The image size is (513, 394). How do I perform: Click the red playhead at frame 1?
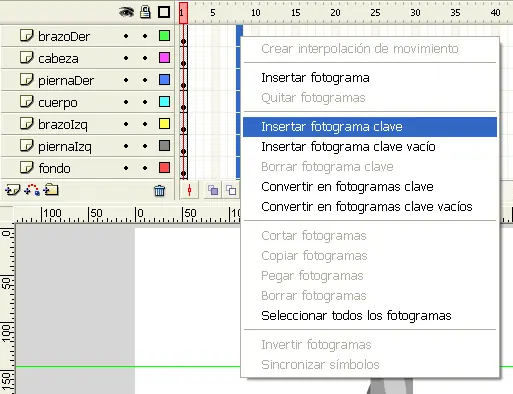(183, 13)
